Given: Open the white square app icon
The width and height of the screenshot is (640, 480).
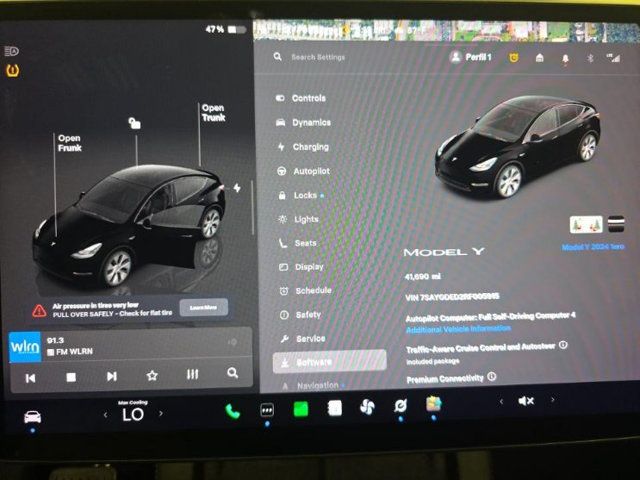Looking at the screenshot, I should 335,408.
